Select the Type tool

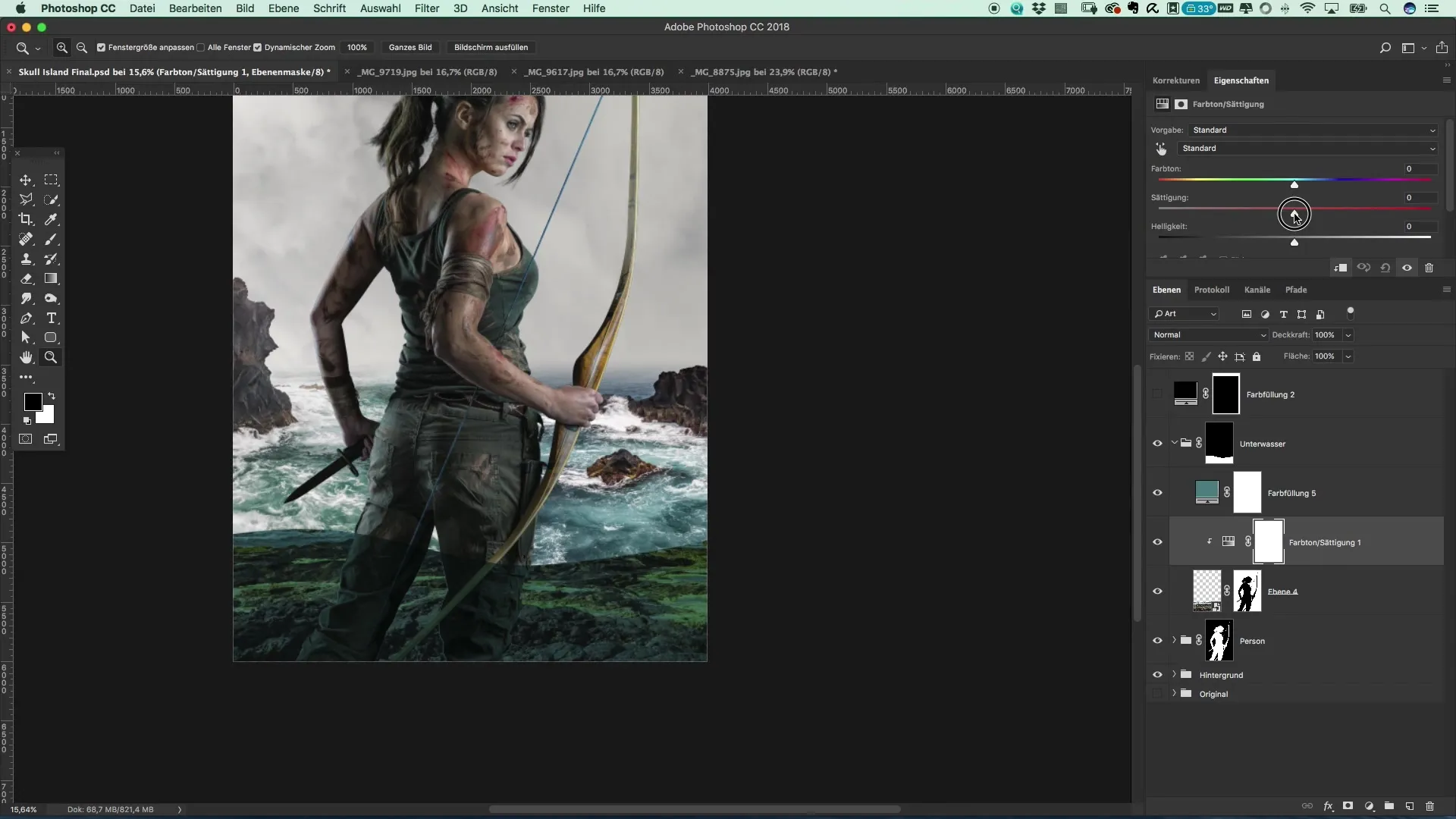(51, 318)
